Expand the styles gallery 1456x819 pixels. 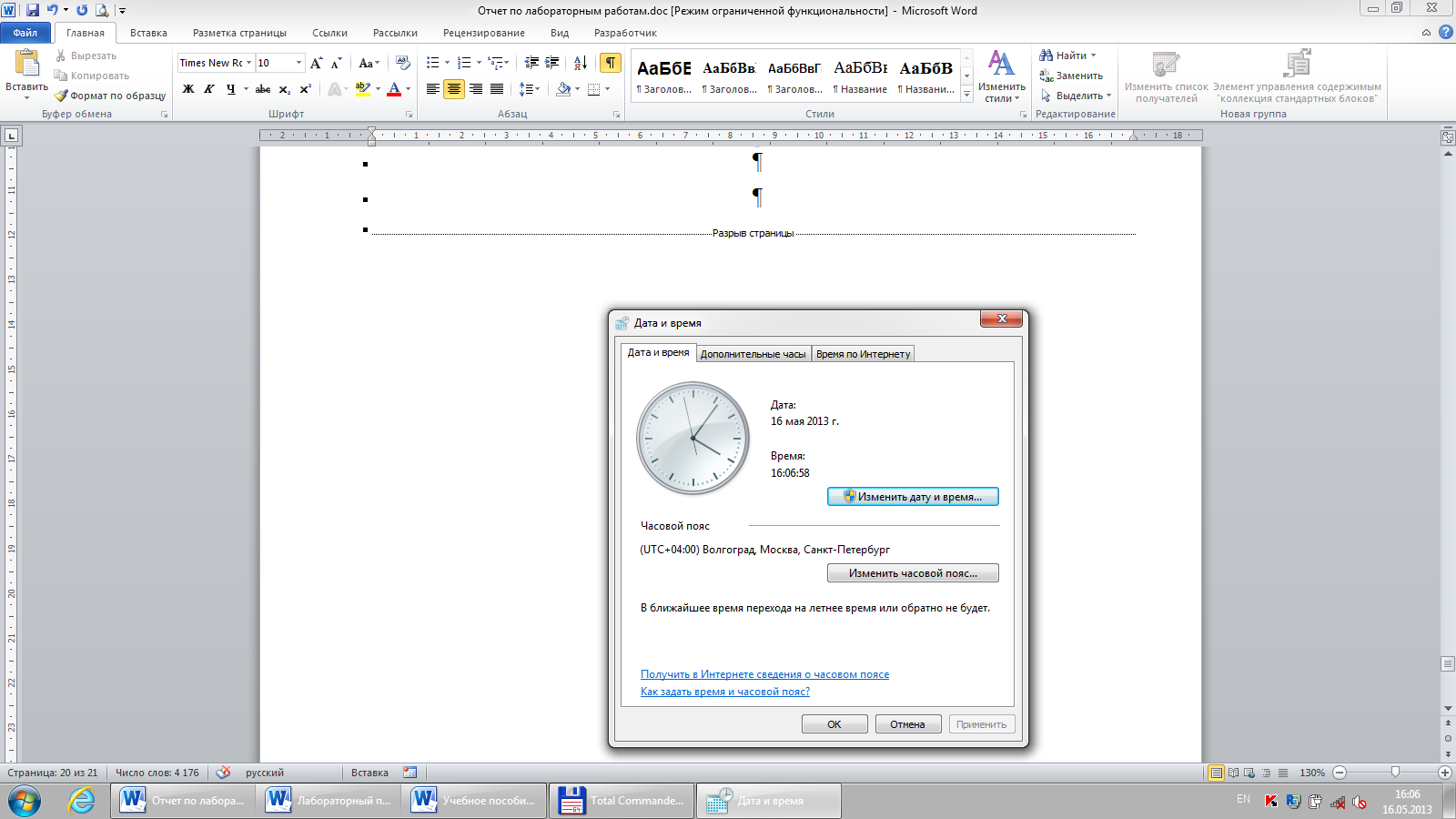tap(966, 95)
